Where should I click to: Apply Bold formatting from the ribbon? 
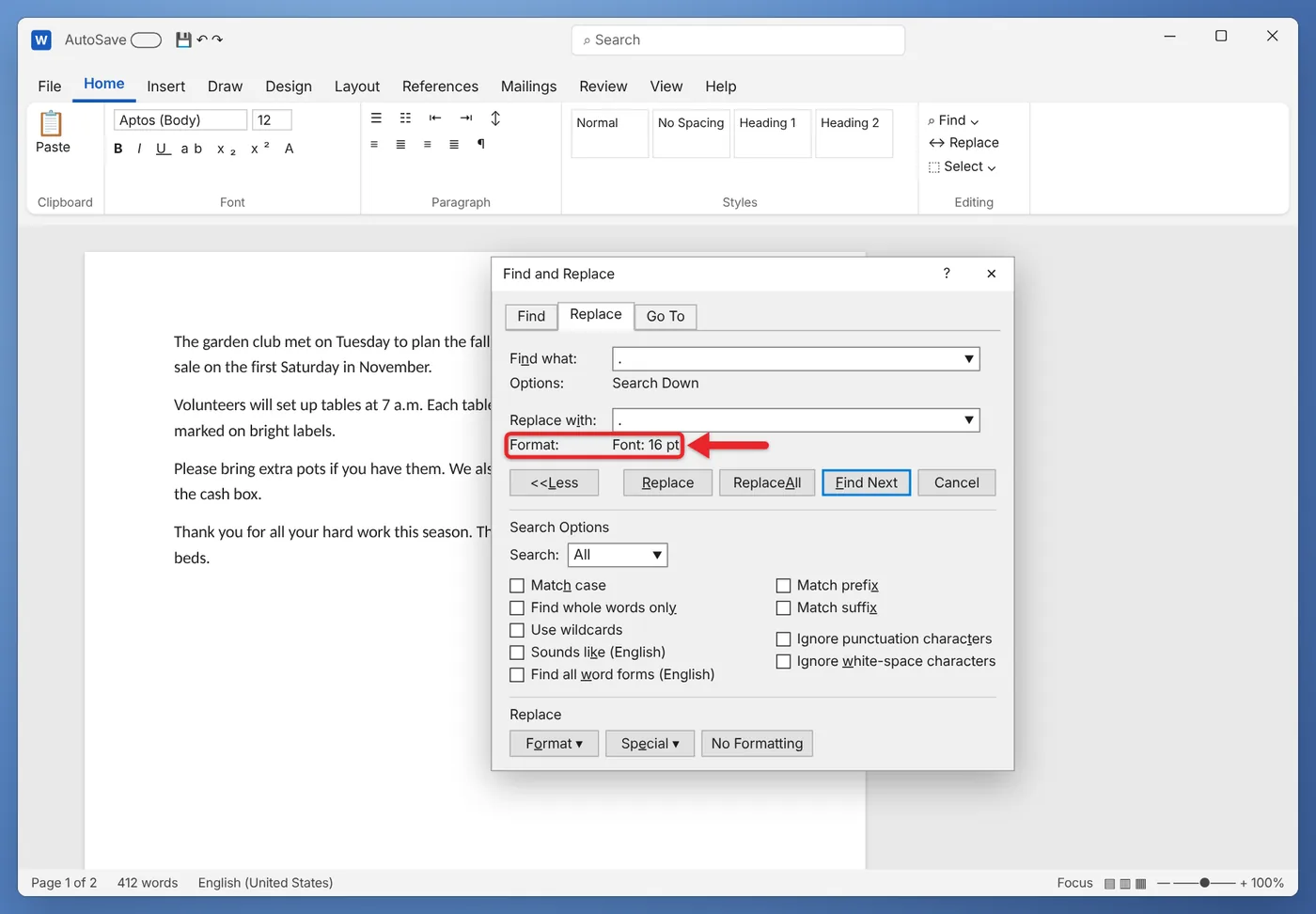click(118, 149)
